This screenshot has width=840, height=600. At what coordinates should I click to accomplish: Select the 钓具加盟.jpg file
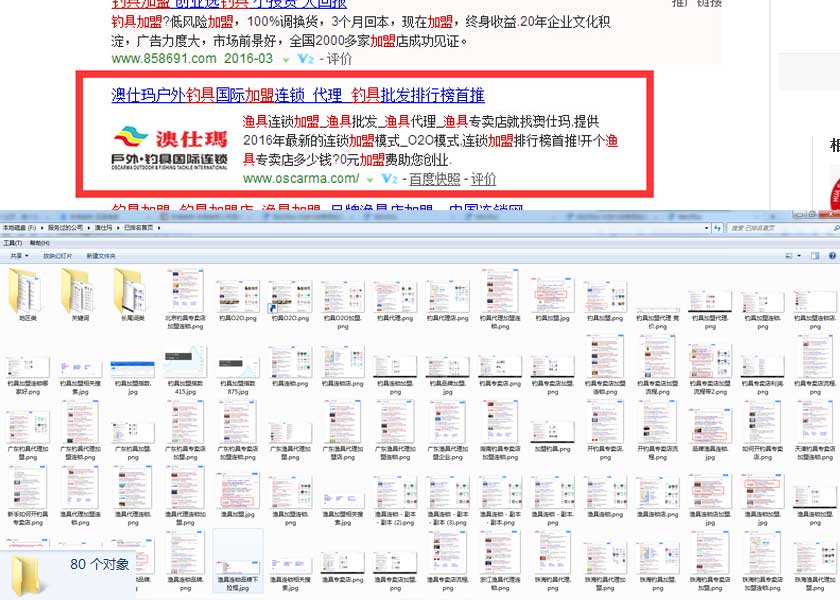pyautogui.click(x=552, y=300)
